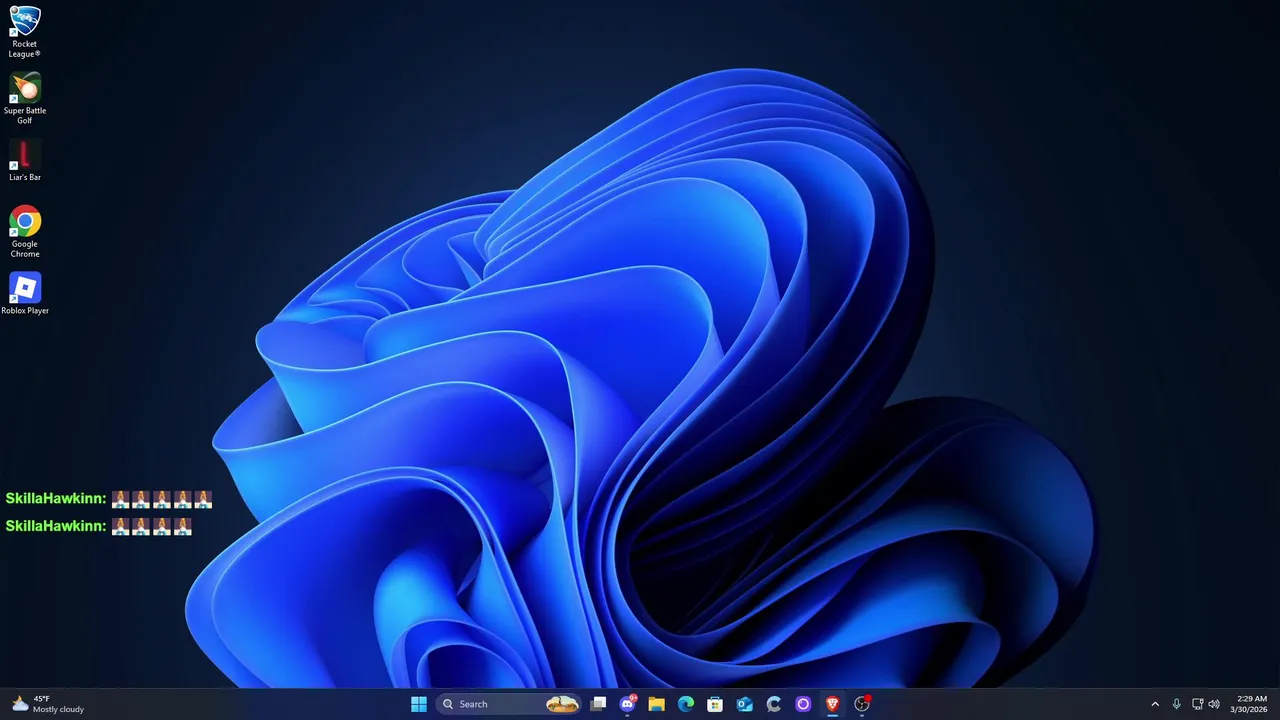Switch to Brave browser on the taskbar
This screenshot has height=720, width=1280.
(832, 704)
